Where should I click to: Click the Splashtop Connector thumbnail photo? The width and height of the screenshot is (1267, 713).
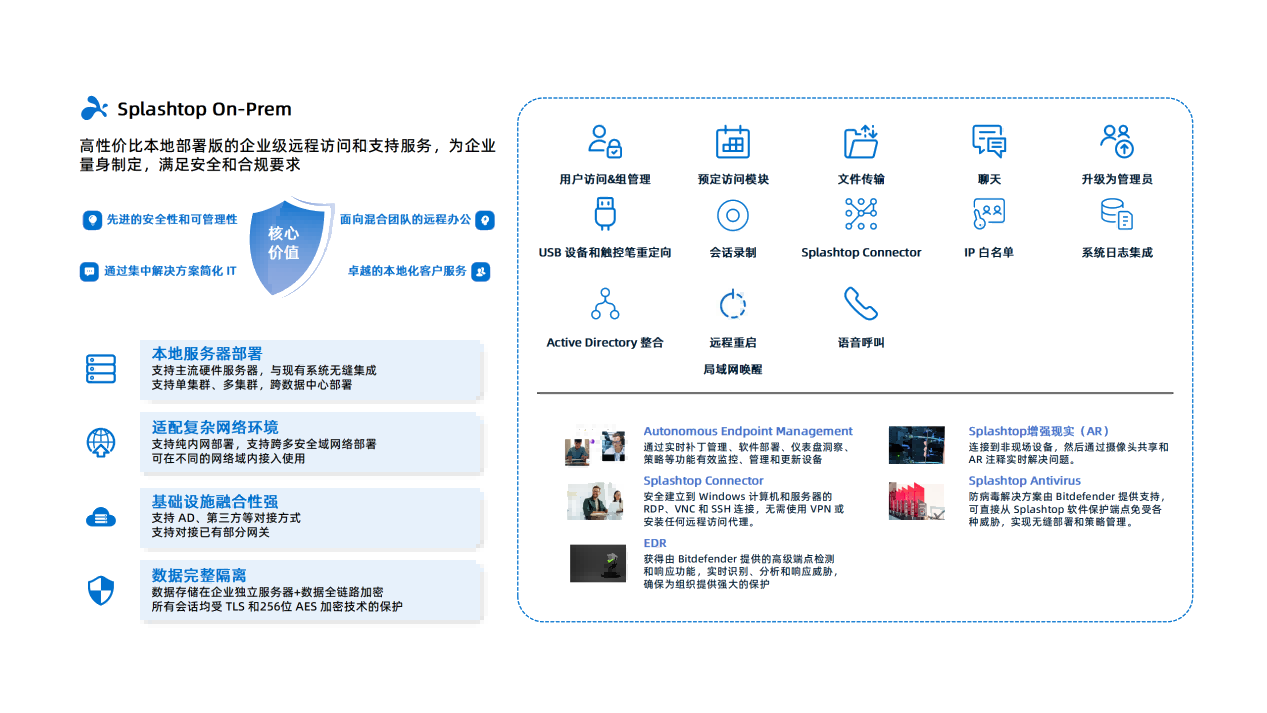point(595,502)
